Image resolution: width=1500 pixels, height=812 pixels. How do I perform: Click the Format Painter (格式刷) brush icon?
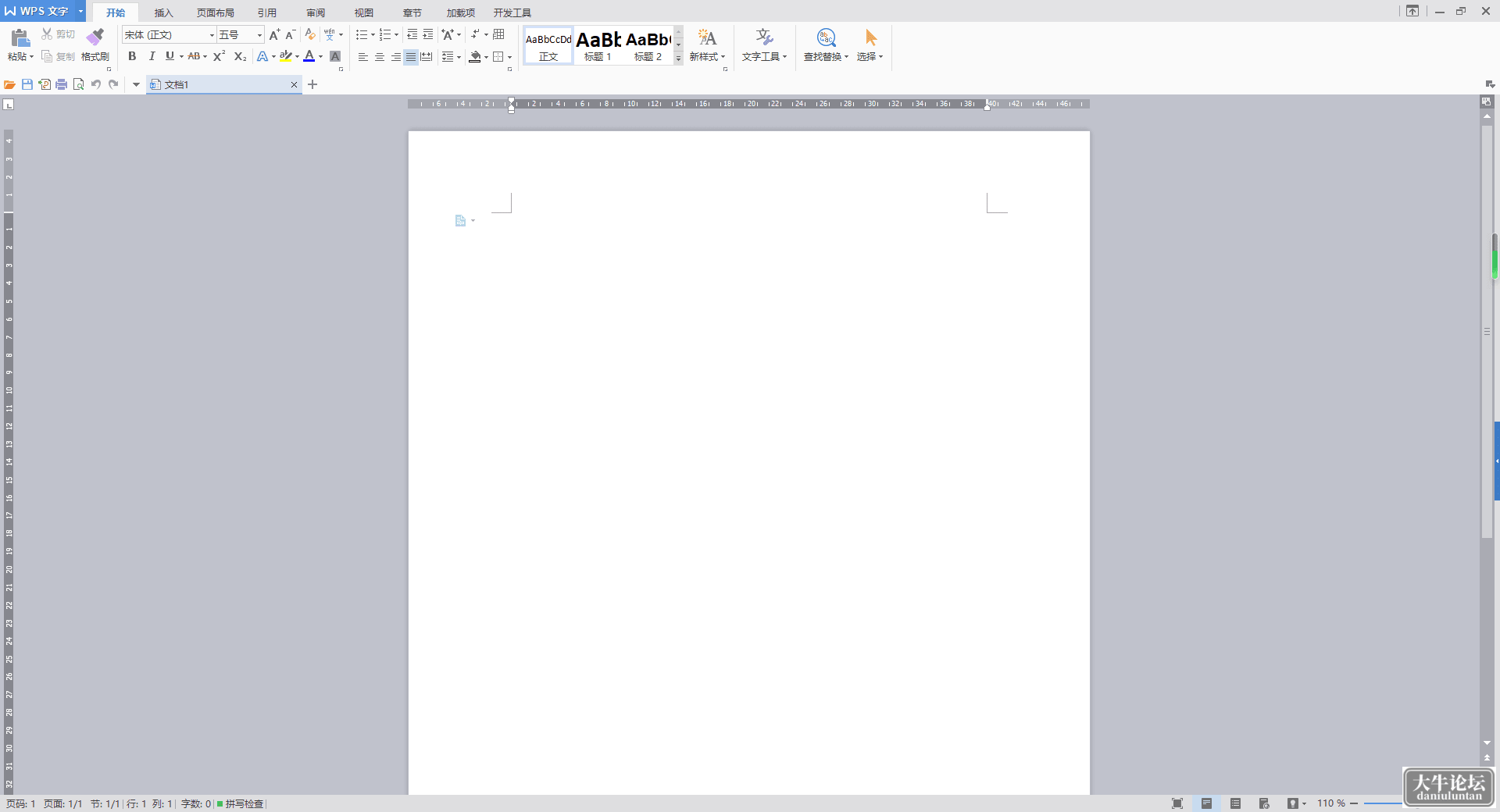pos(95,37)
